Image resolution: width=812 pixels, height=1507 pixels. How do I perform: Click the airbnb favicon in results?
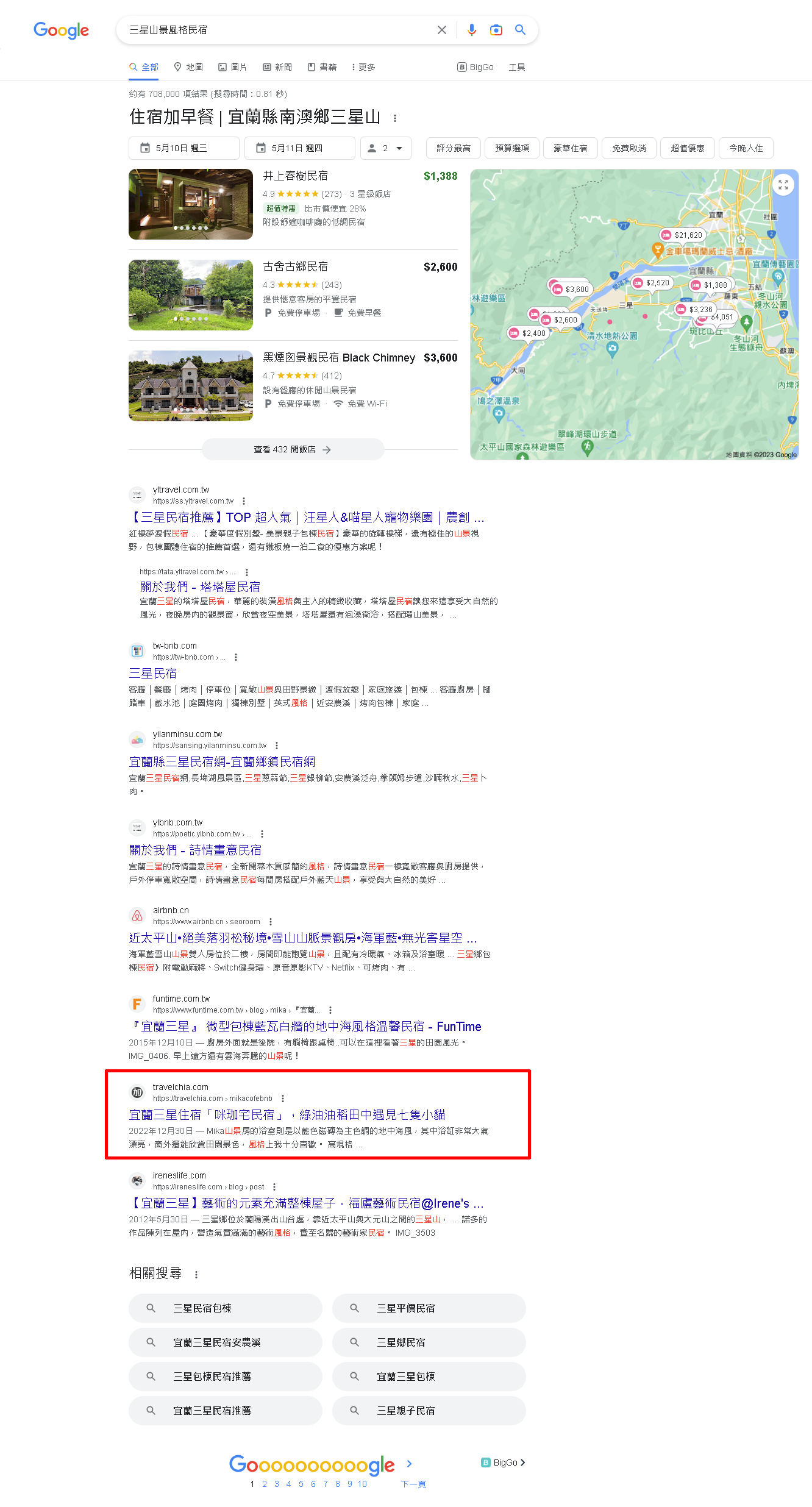point(137,916)
